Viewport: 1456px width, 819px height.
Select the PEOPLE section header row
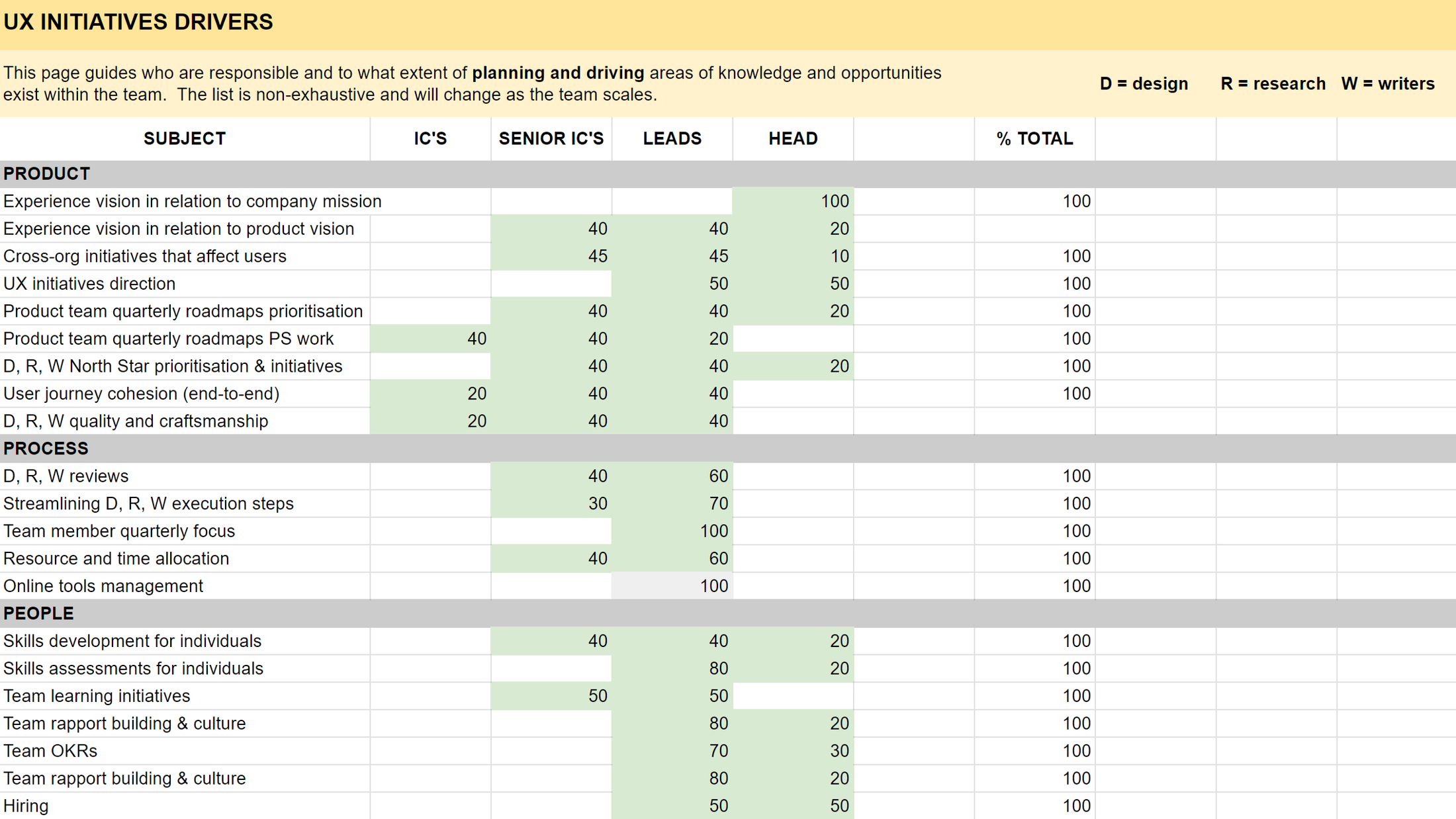click(x=38, y=613)
